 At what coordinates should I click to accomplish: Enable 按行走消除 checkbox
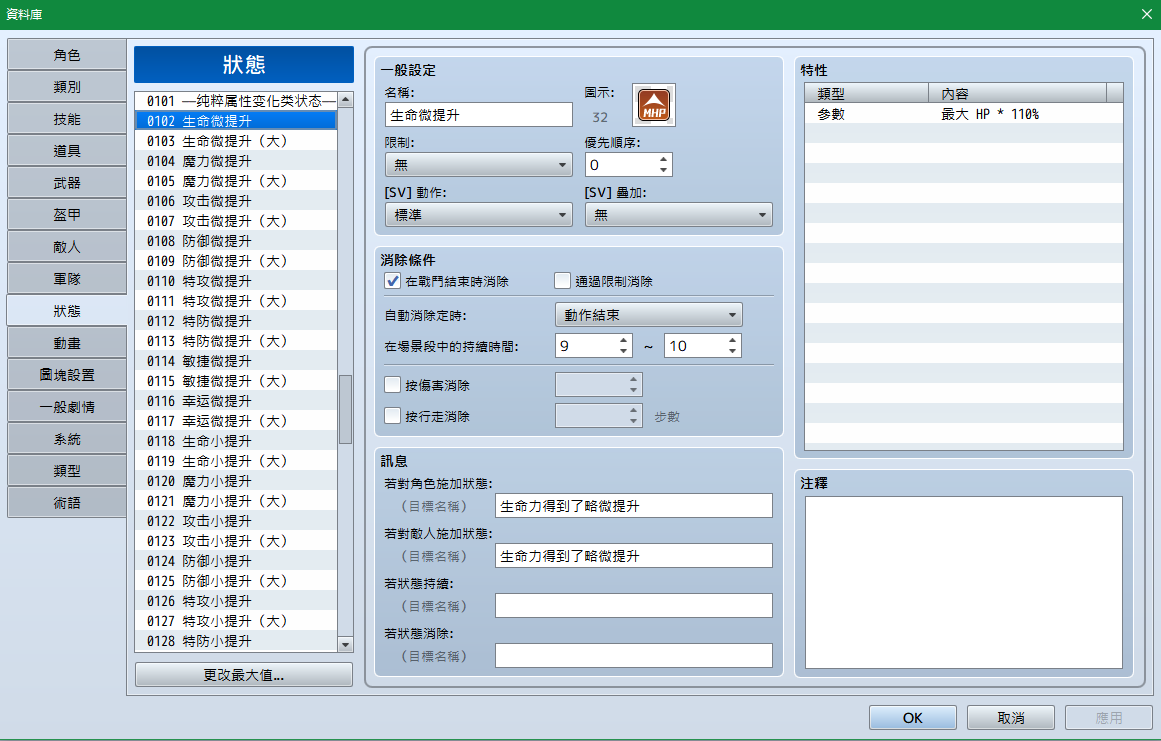point(392,416)
